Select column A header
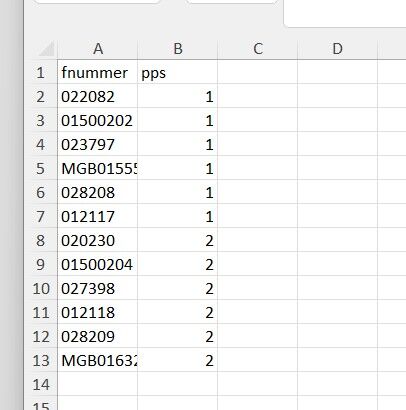 click(x=98, y=49)
